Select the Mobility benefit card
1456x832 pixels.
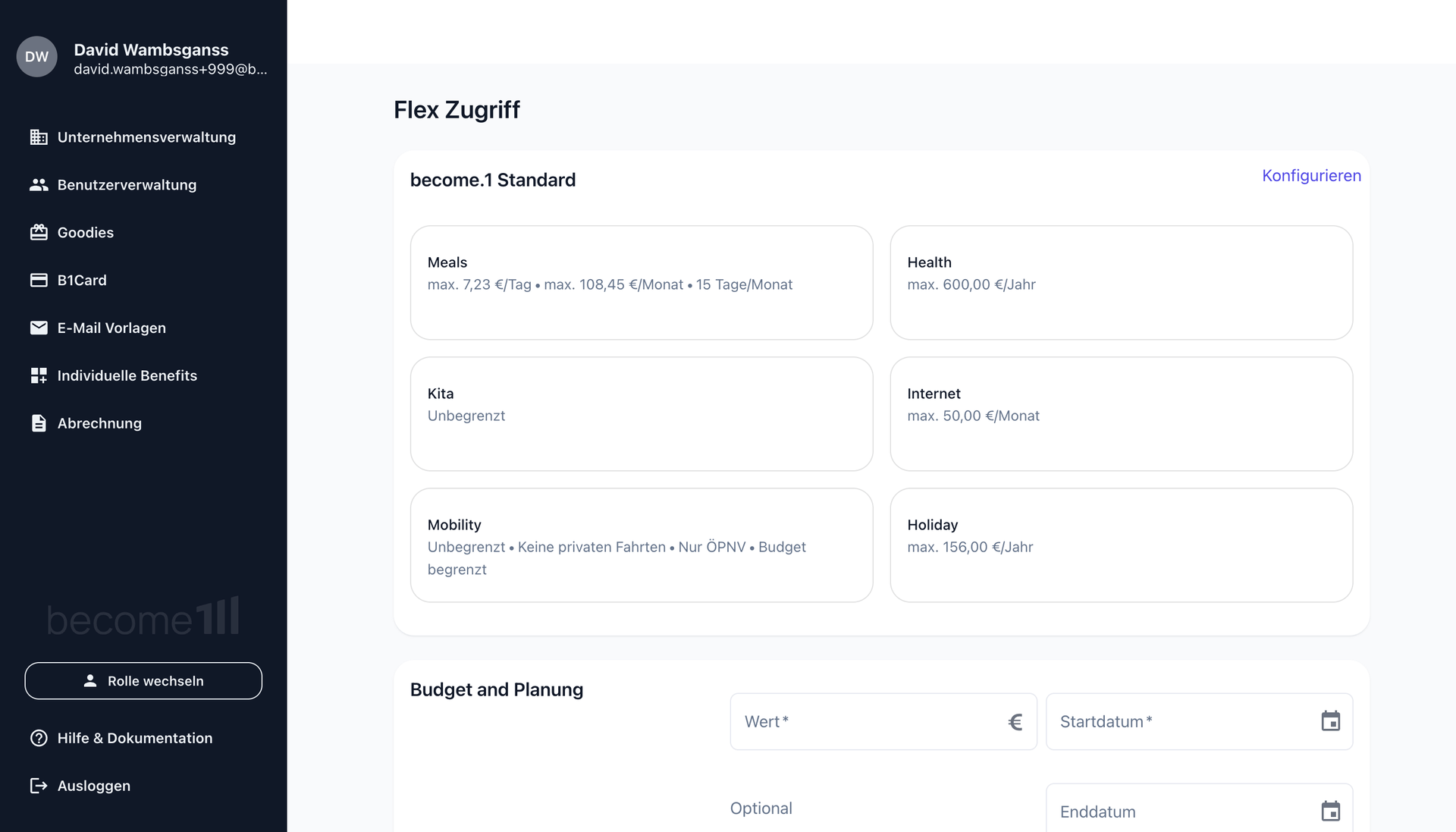click(641, 545)
